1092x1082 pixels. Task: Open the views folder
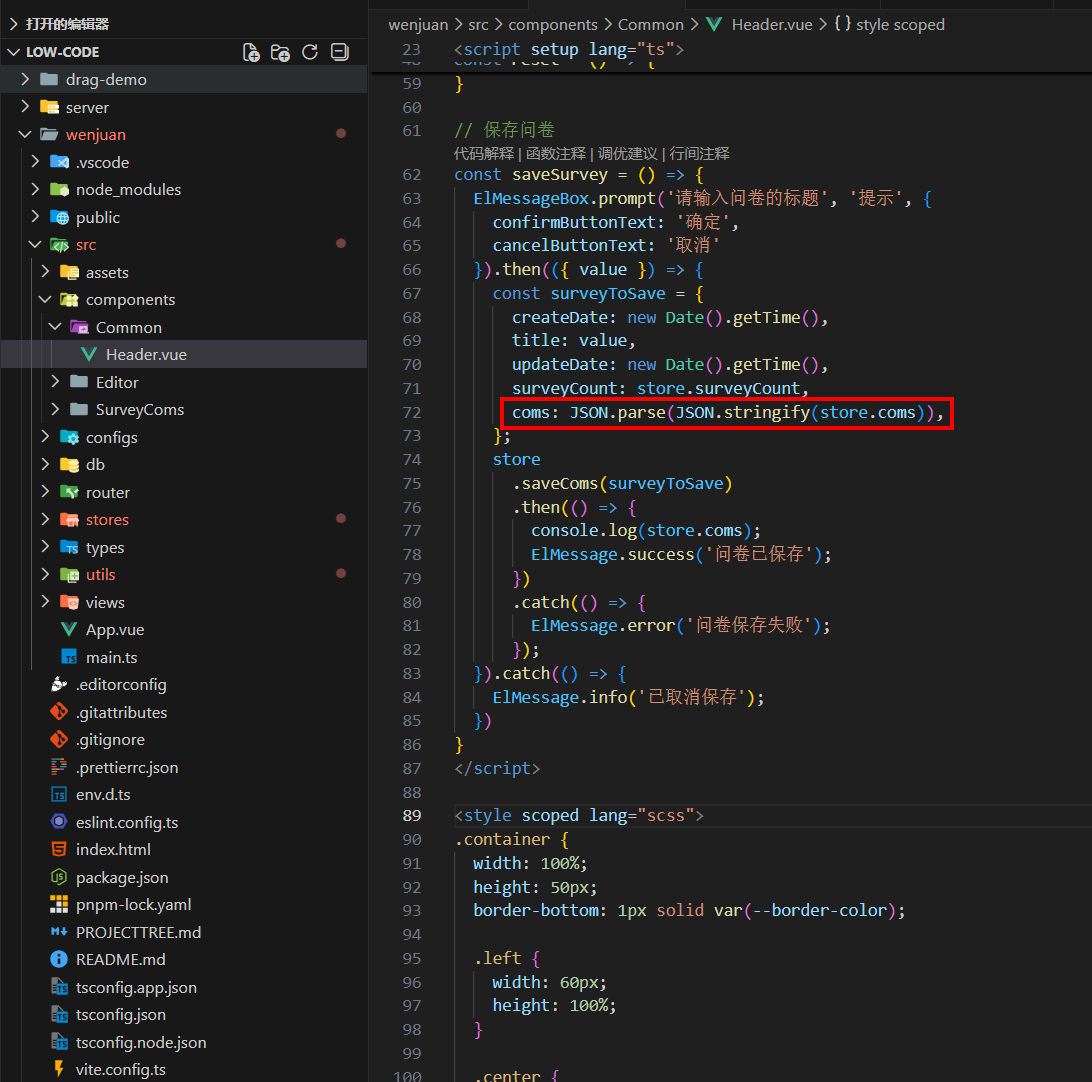pos(105,602)
